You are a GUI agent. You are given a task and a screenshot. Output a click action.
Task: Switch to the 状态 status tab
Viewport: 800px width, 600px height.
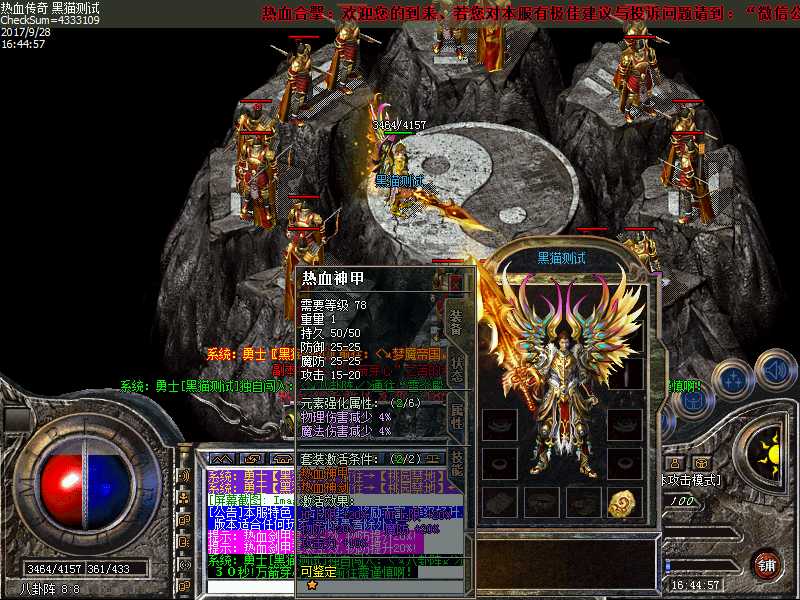point(456,369)
